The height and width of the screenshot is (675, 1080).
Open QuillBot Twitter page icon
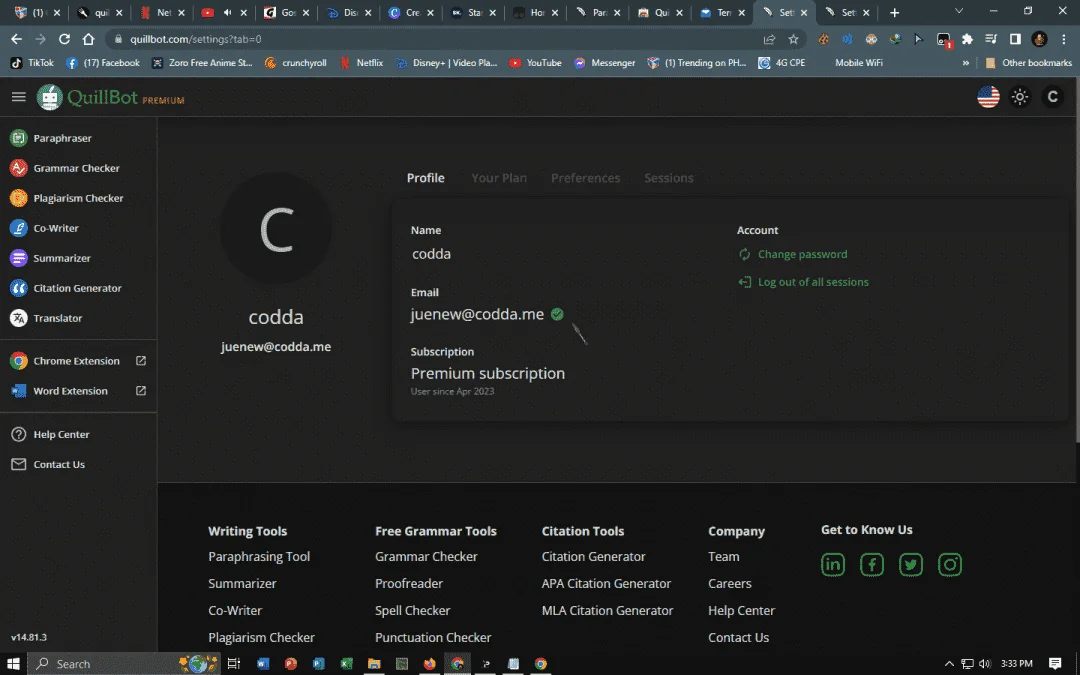tap(911, 565)
